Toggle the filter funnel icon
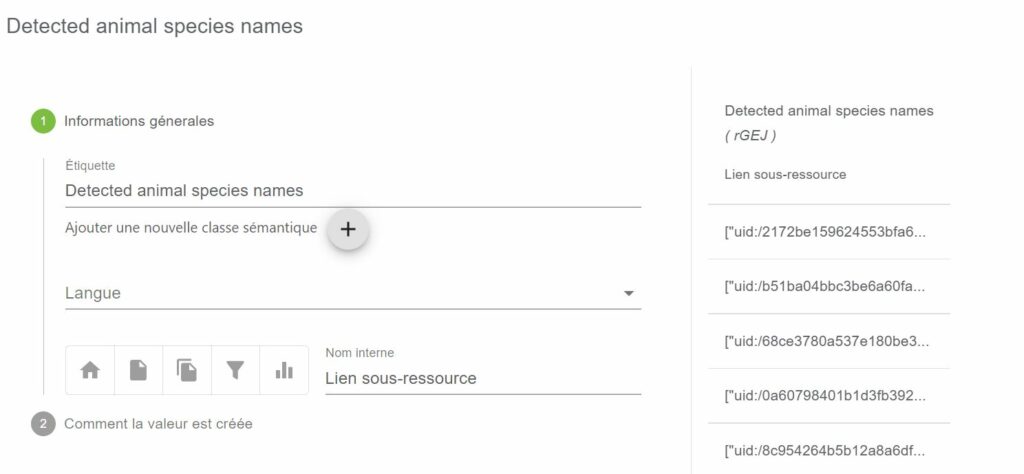This screenshot has width=1024, height=474. click(235, 370)
